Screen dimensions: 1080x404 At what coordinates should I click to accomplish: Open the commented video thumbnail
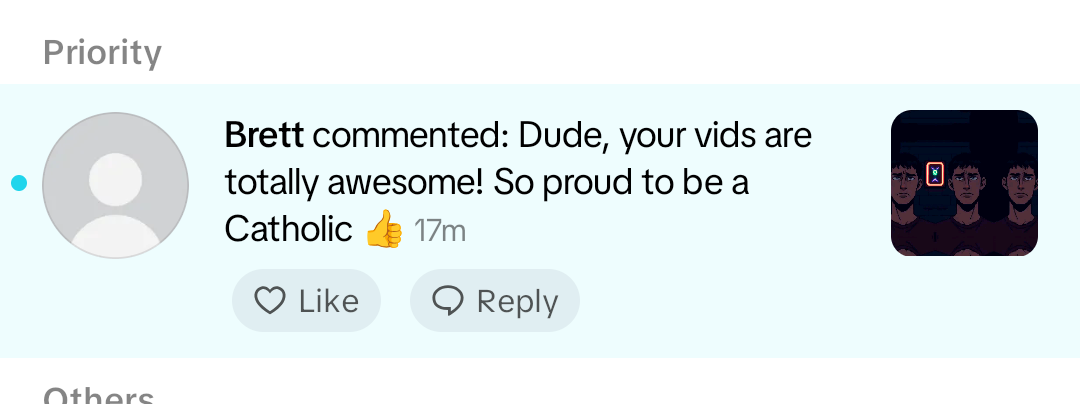964,183
